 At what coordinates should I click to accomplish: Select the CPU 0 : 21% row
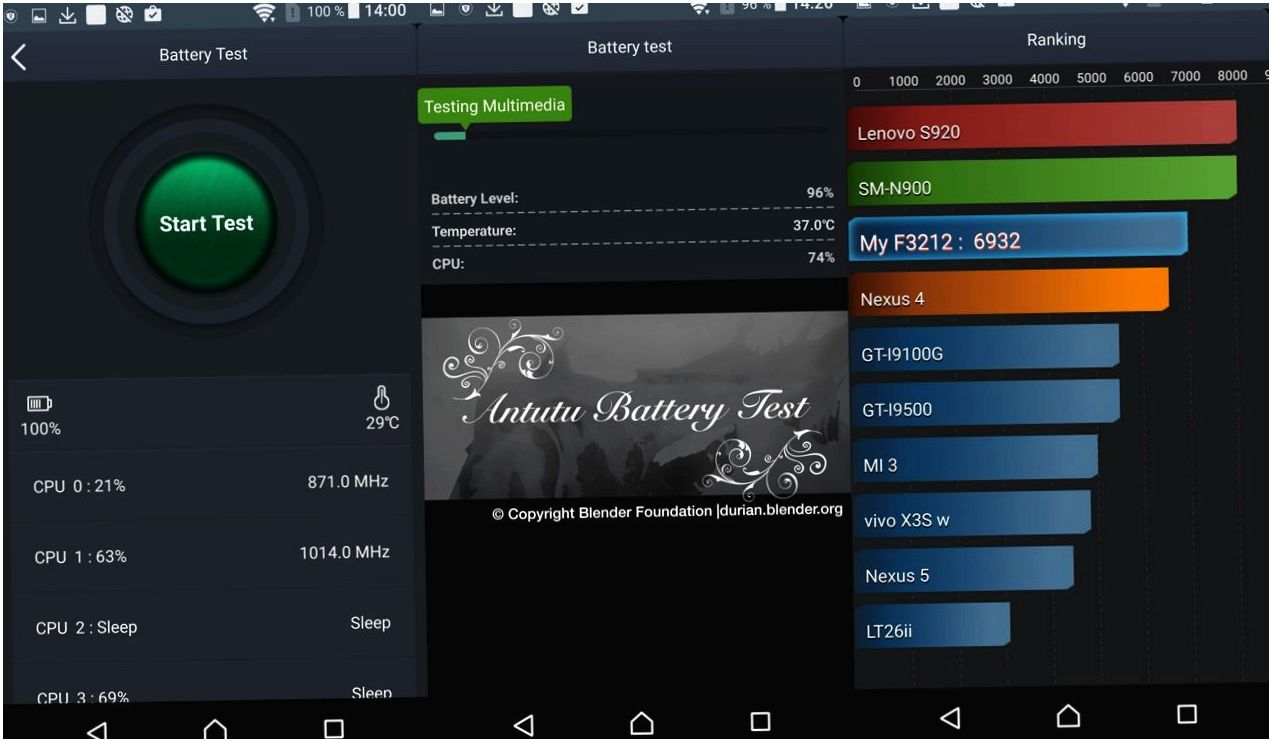211,484
